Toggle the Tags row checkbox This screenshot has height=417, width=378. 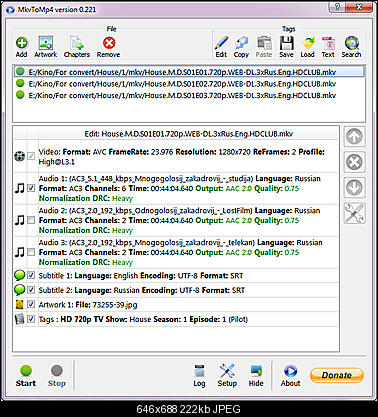point(31,319)
